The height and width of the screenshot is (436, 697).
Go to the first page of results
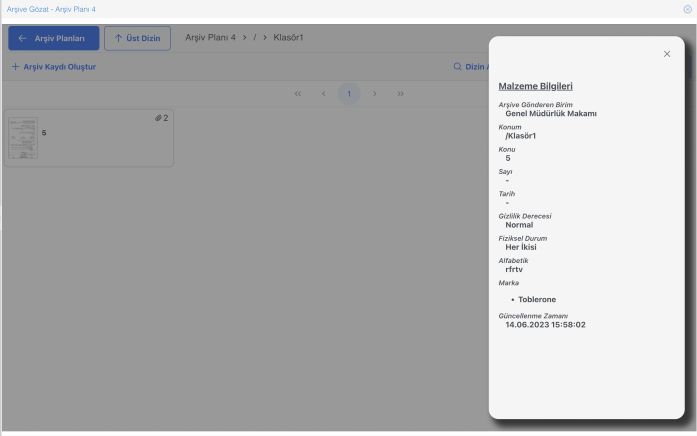pyautogui.click(x=298, y=93)
